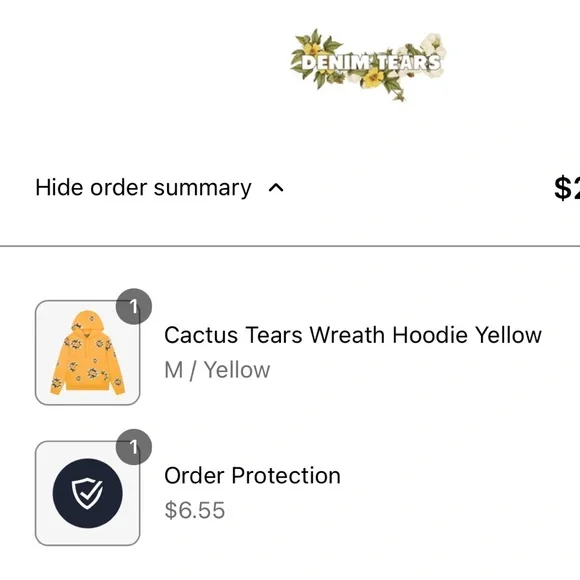The width and height of the screenshot is (580, 580).
Task: Click the Hide order summary text
Action: (x=143, y=188)
